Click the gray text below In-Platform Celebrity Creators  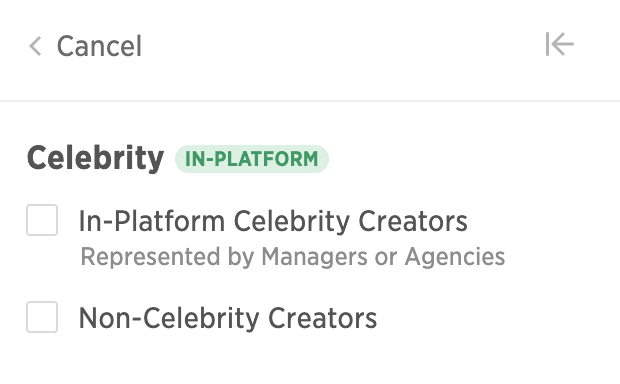click(x=293, y=257)
